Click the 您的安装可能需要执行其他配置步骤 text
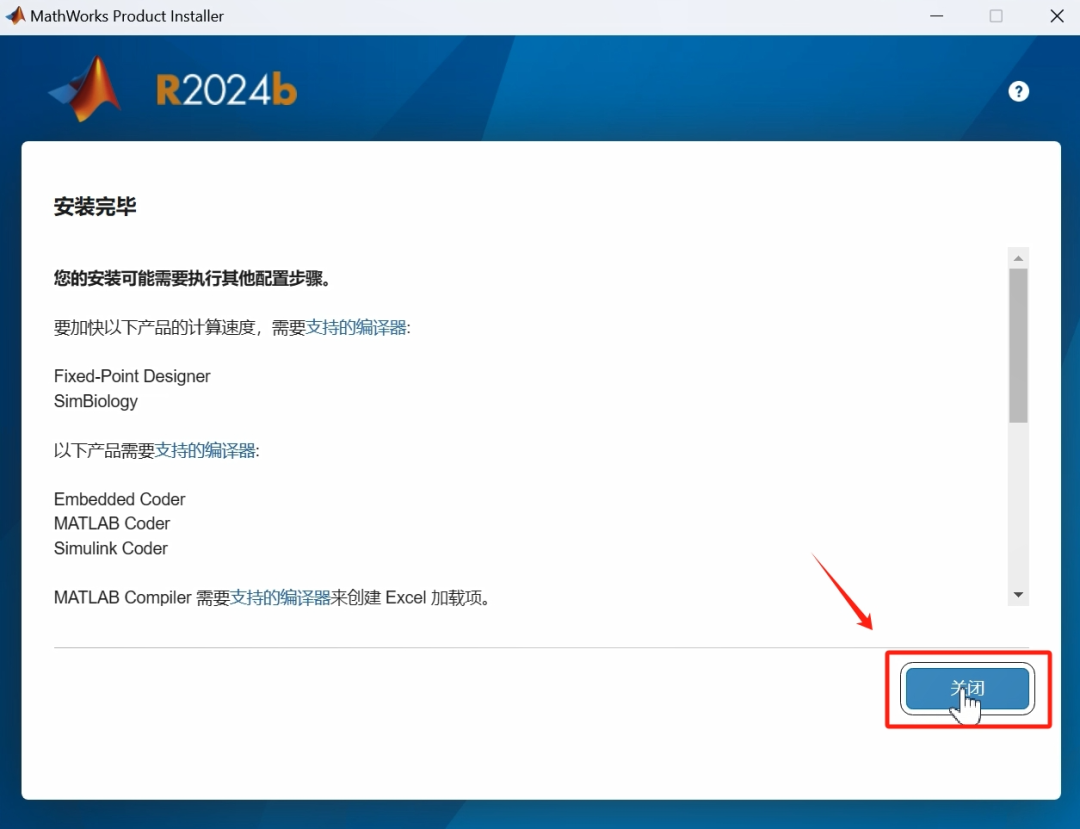Image resolution: width=1080 pixels, height=829 pixels. tap(192, 278)
